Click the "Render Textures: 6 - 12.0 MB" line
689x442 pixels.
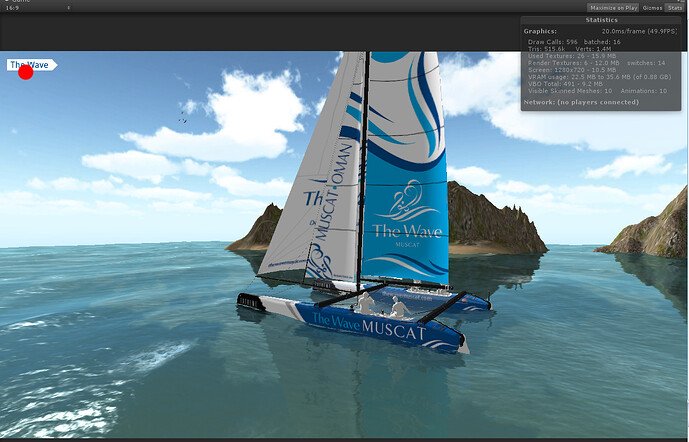tap(573, 63)
